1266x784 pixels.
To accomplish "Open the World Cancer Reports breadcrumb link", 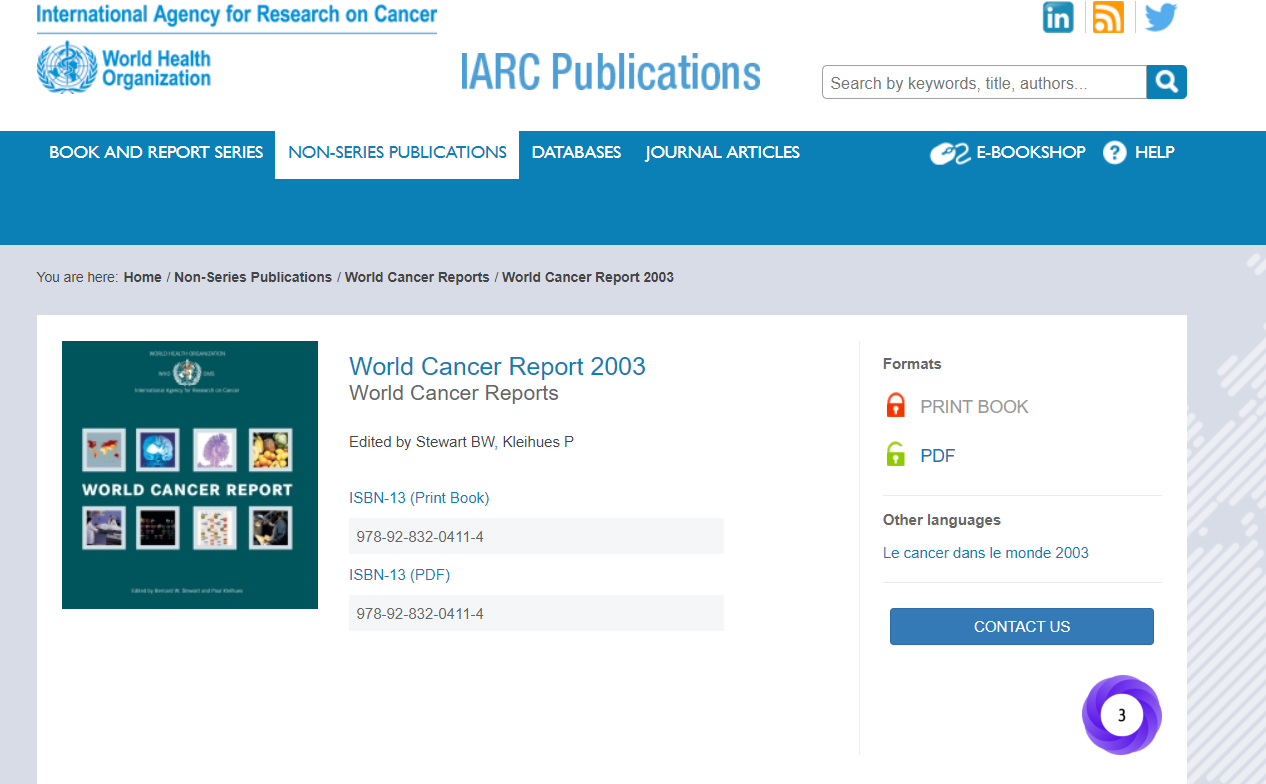I will tap(417, 277).
